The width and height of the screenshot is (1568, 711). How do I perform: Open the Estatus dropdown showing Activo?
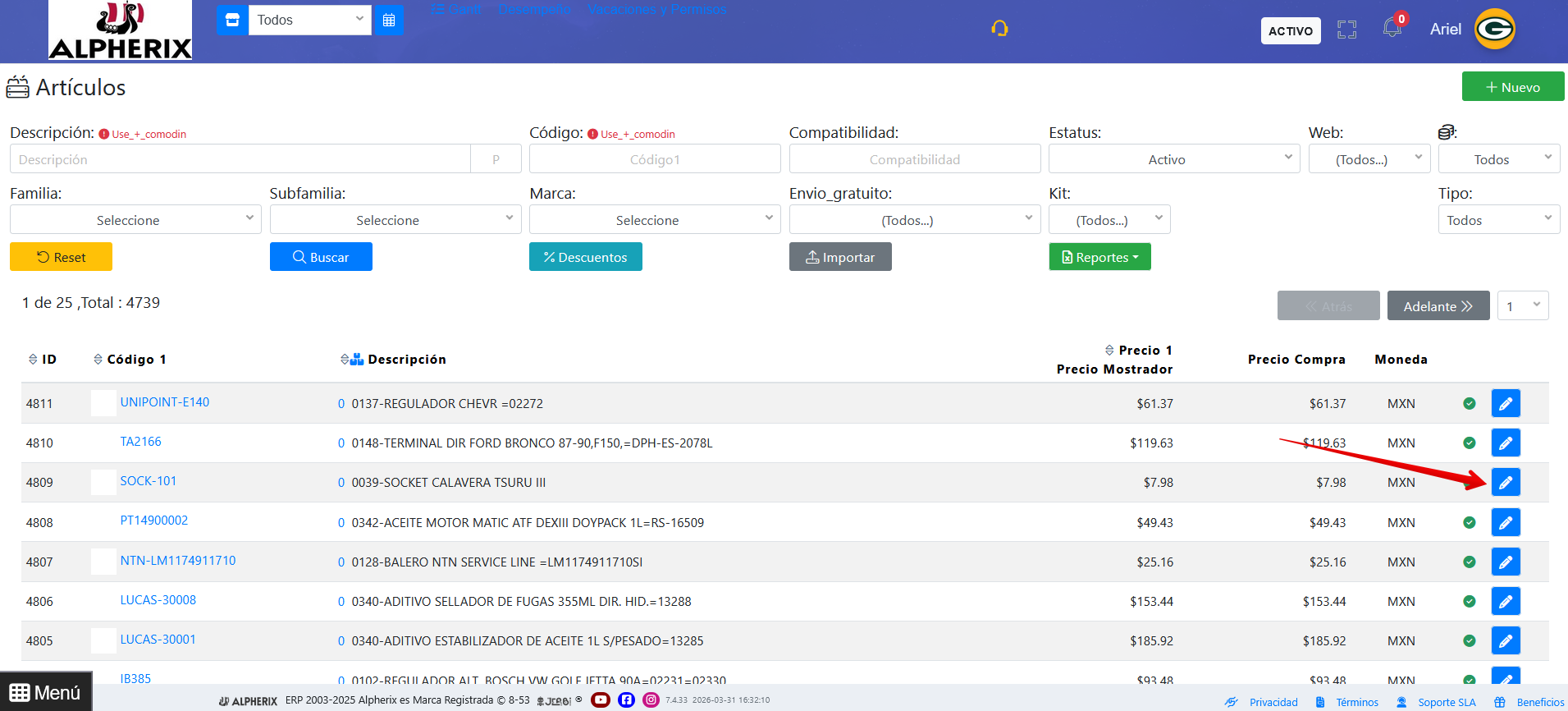coord(1173,159)
